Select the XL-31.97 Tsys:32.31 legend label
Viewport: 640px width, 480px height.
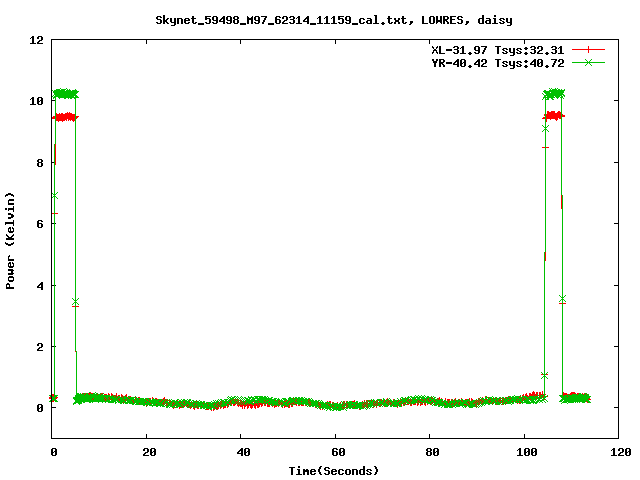tap(498, 50)
